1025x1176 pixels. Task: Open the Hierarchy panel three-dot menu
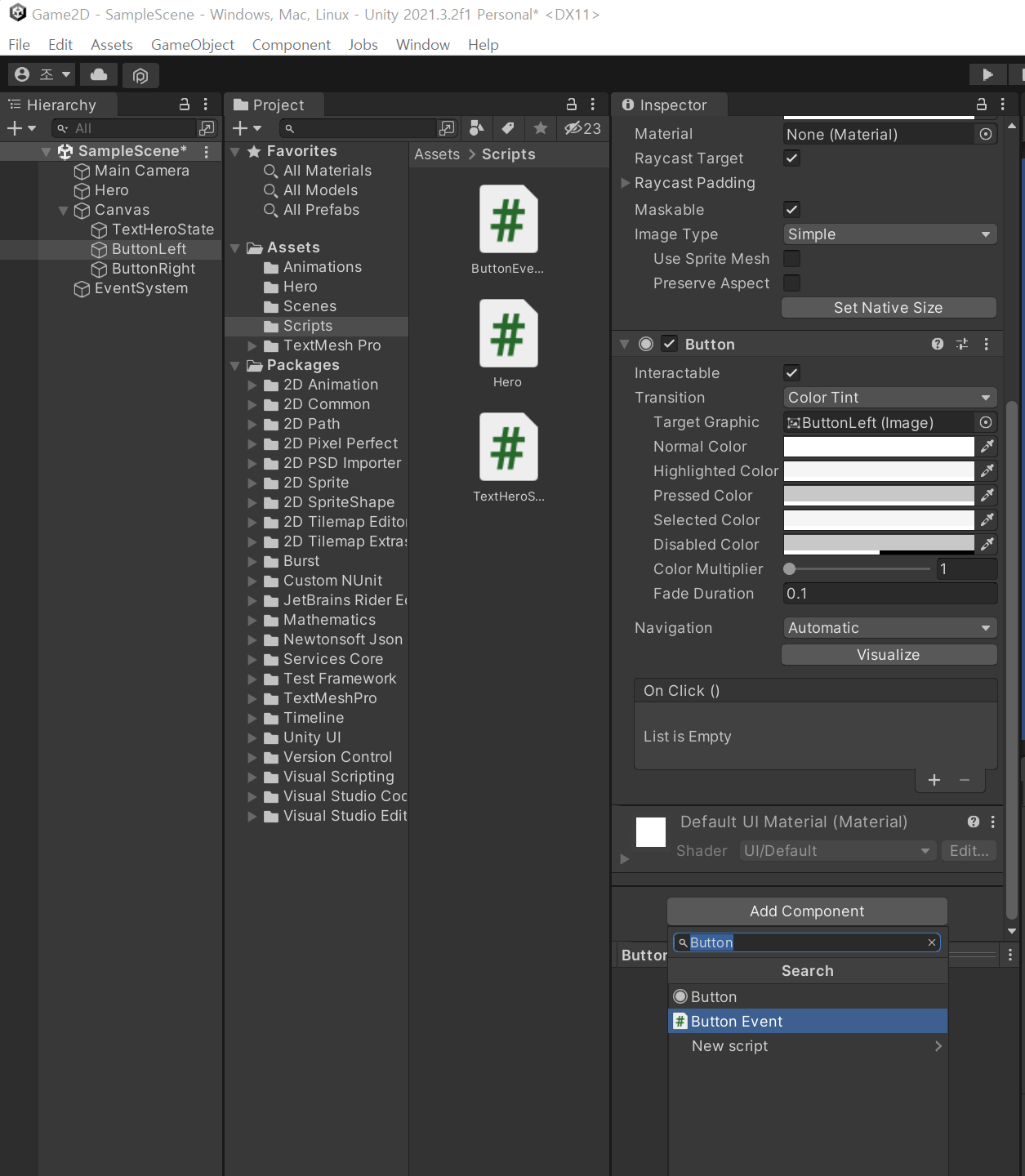(x=206, y=105)
